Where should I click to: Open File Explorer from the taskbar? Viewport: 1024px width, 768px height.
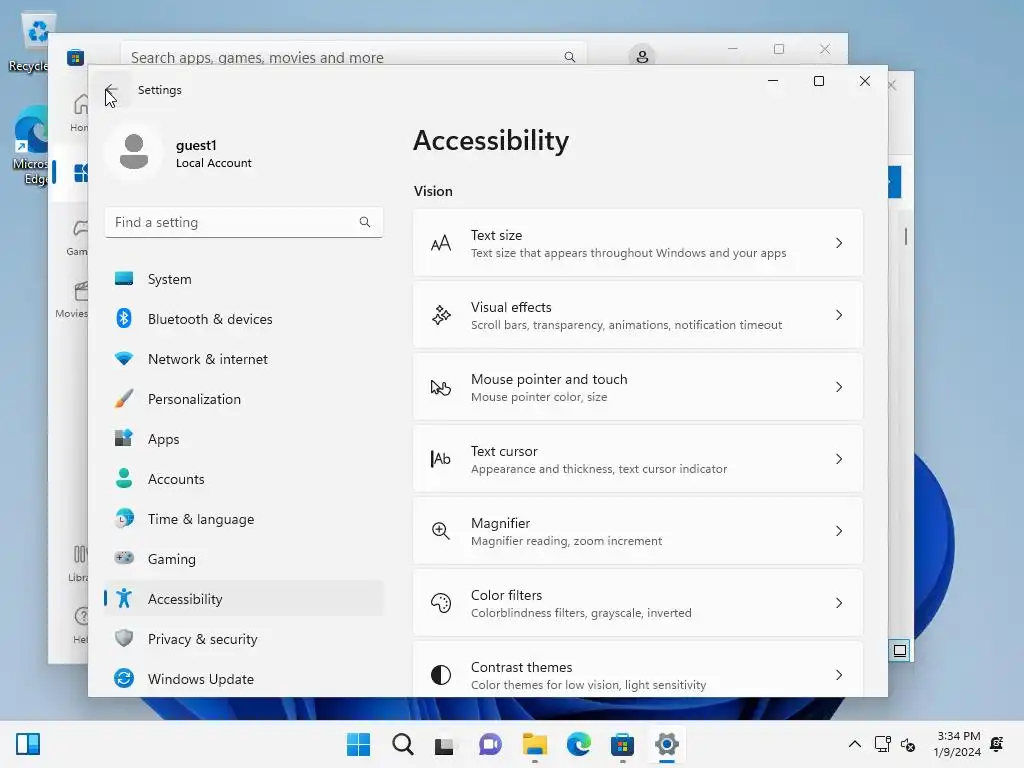click(535, 744)
